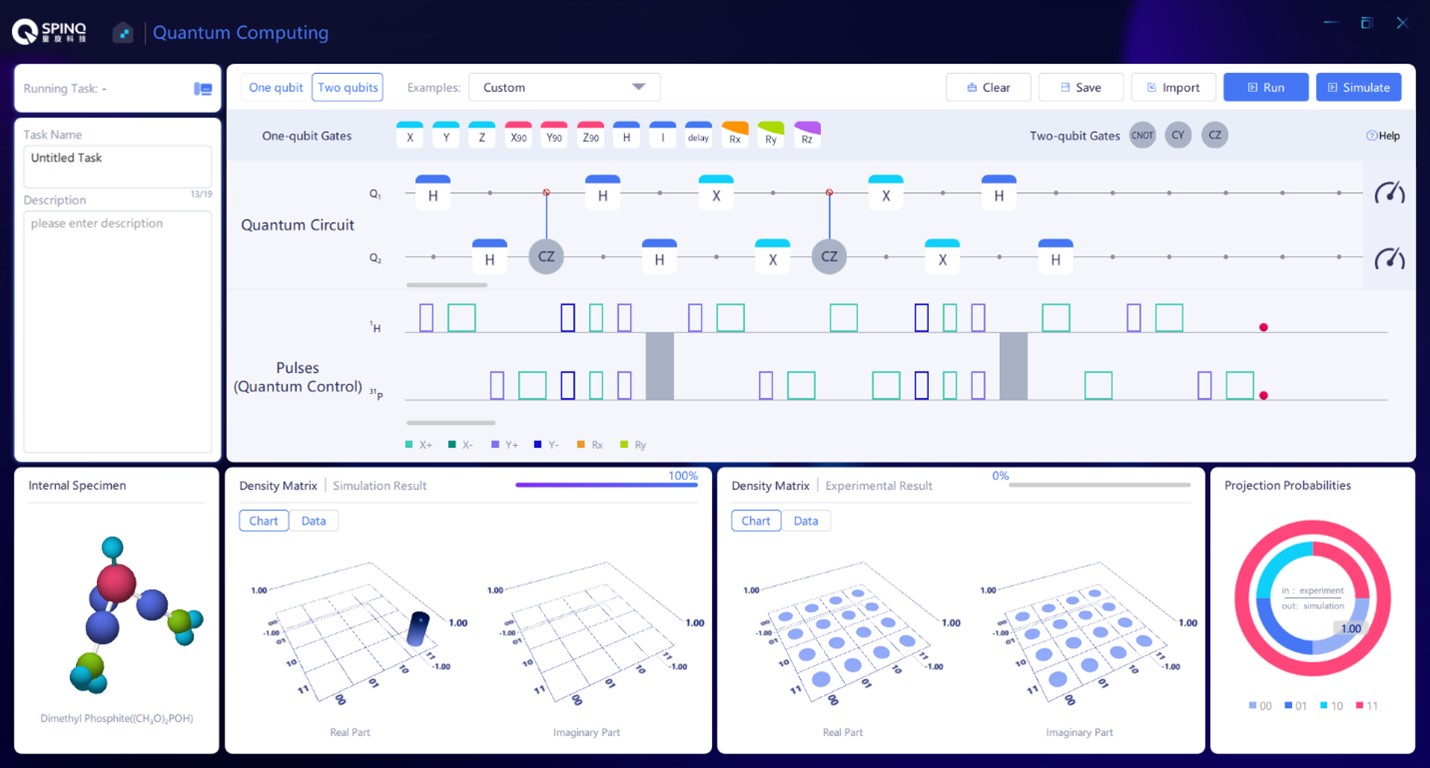Click the red end marker on the 31P pulse line

pyautogui.click(x=1263, y=395)
